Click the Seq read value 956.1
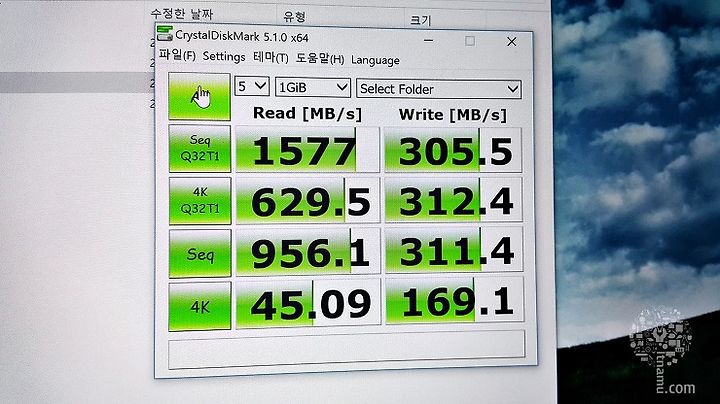The height and width of the screenshot is (404, 720). coord(308,252)
